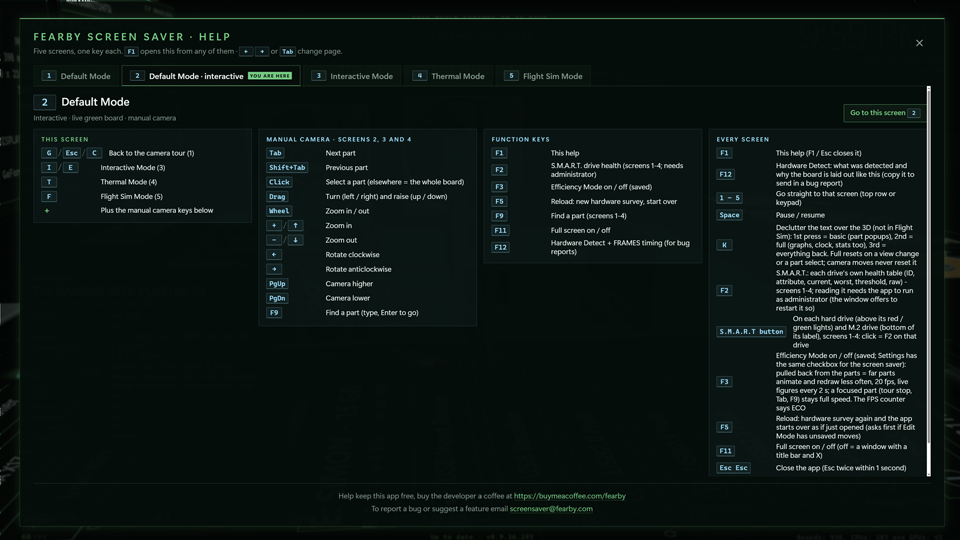Click F11 key in Every Screen section
The width and height of the screenshot is (960, 540).
coord(726,451)
